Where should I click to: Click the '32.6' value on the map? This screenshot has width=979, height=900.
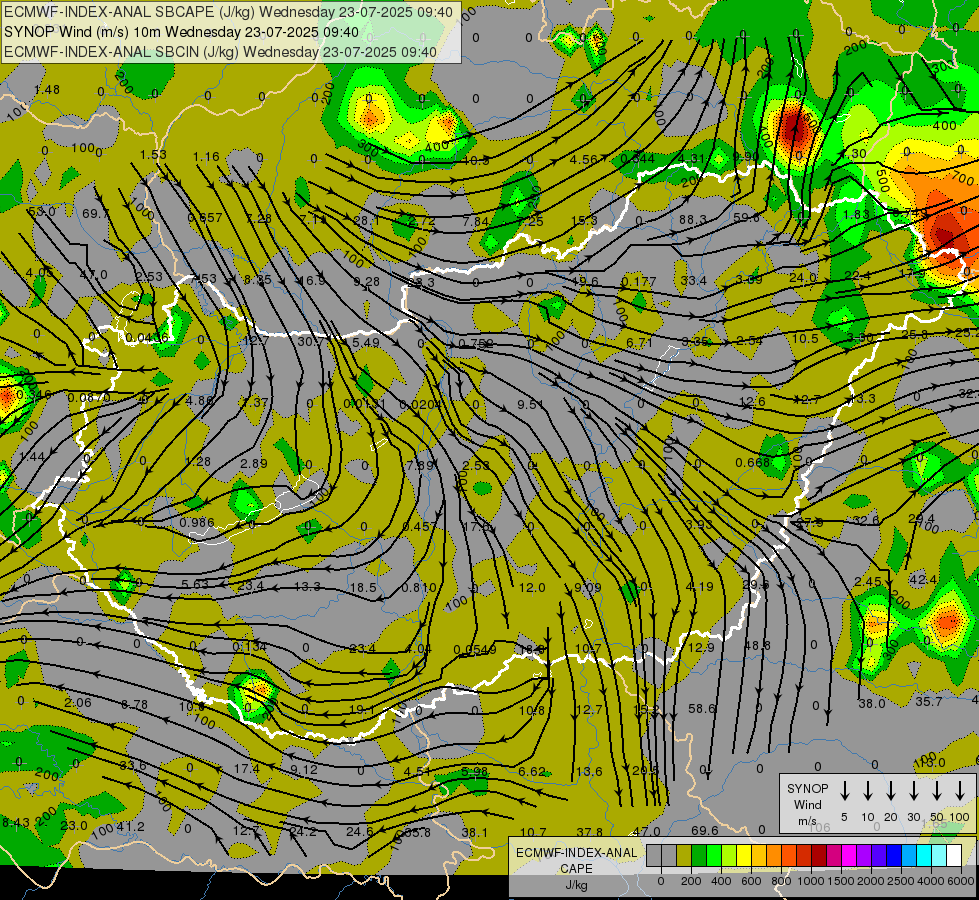866,520
